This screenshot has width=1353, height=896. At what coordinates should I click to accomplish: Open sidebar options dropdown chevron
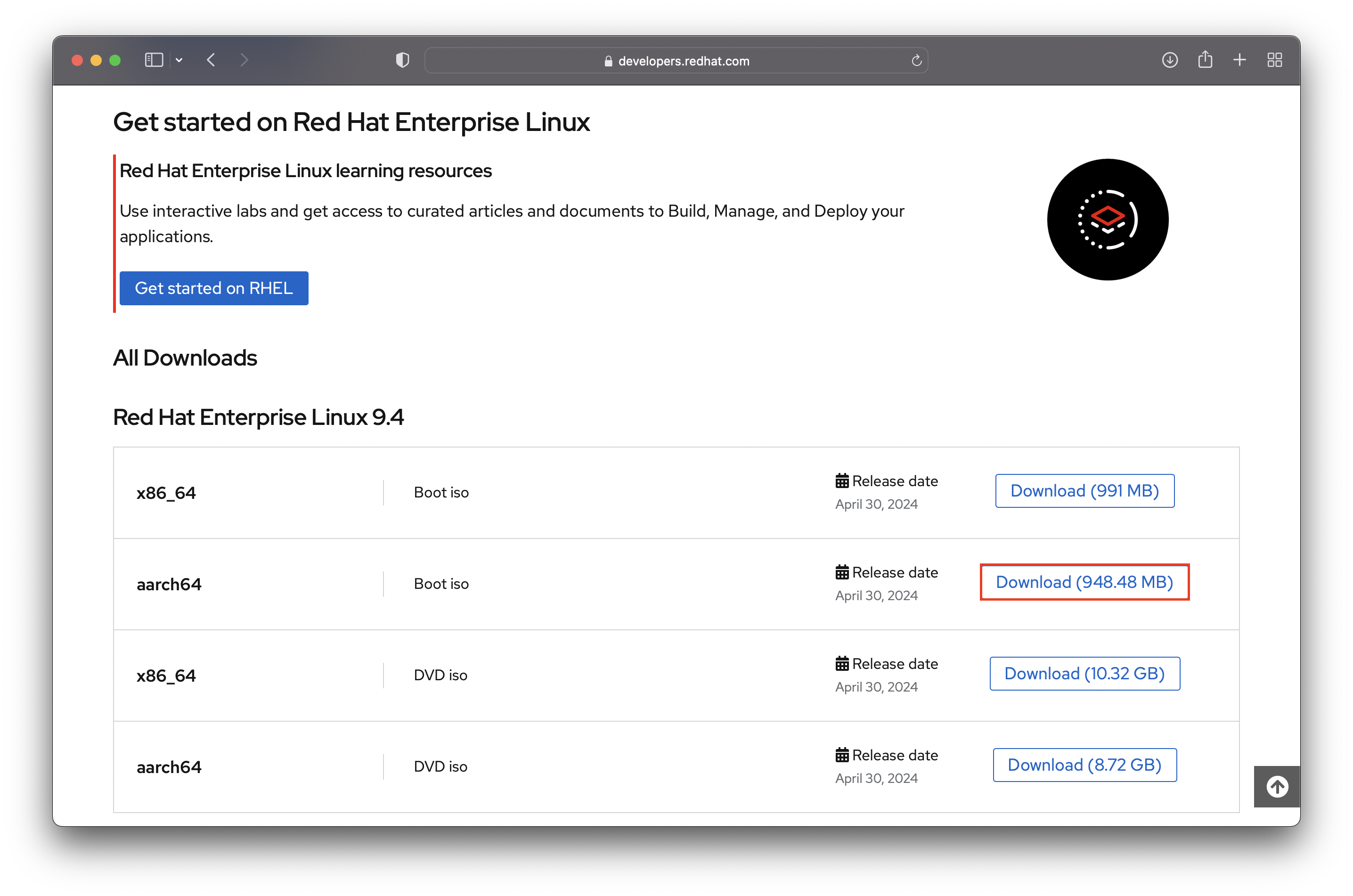(x=179, y=60)
